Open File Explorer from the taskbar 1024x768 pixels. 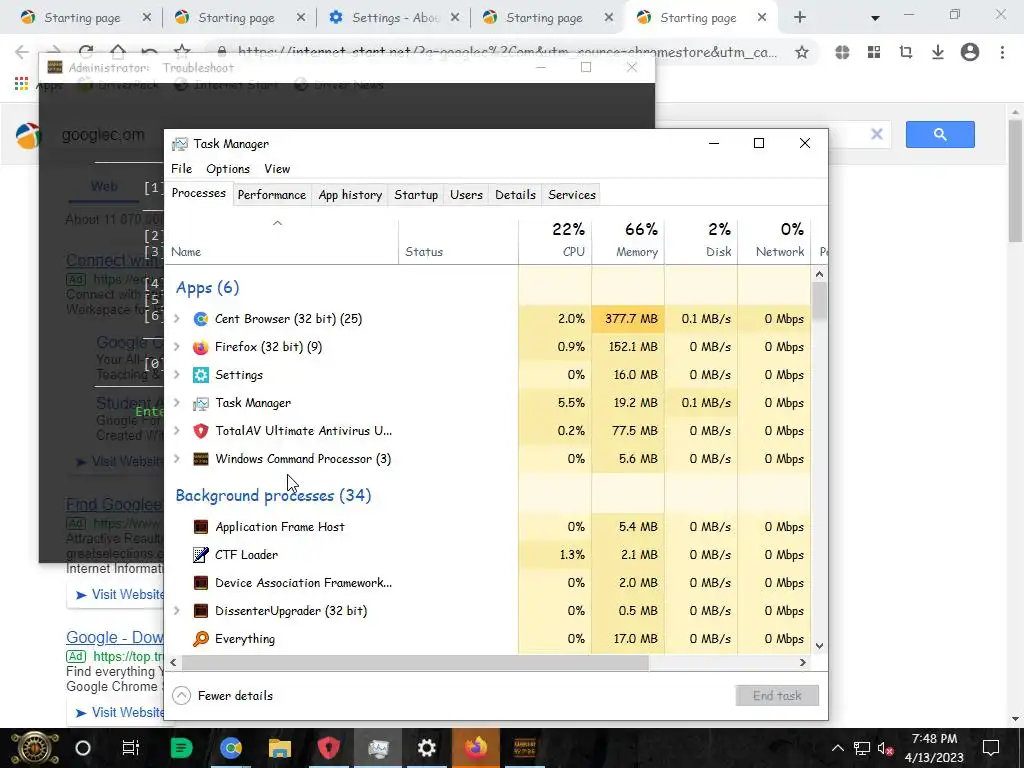click(x=280, y=748)
